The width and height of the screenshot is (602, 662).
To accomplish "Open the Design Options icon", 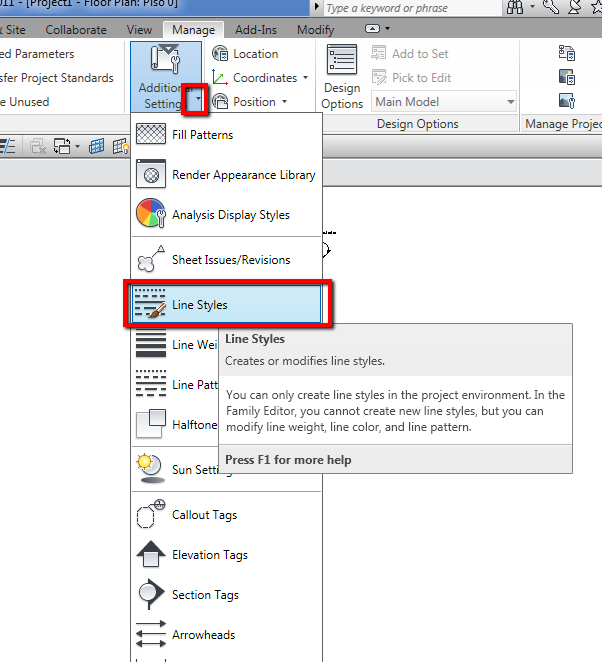I will (x=342, y=60).
